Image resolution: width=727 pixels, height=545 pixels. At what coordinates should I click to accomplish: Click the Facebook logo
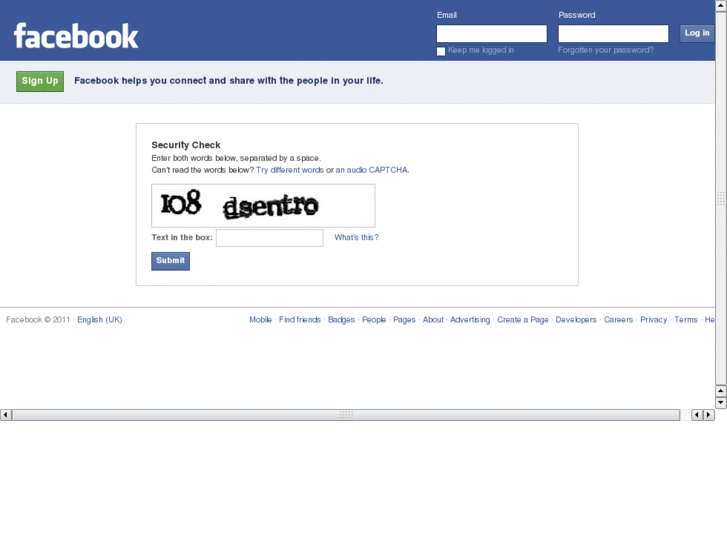76,36
